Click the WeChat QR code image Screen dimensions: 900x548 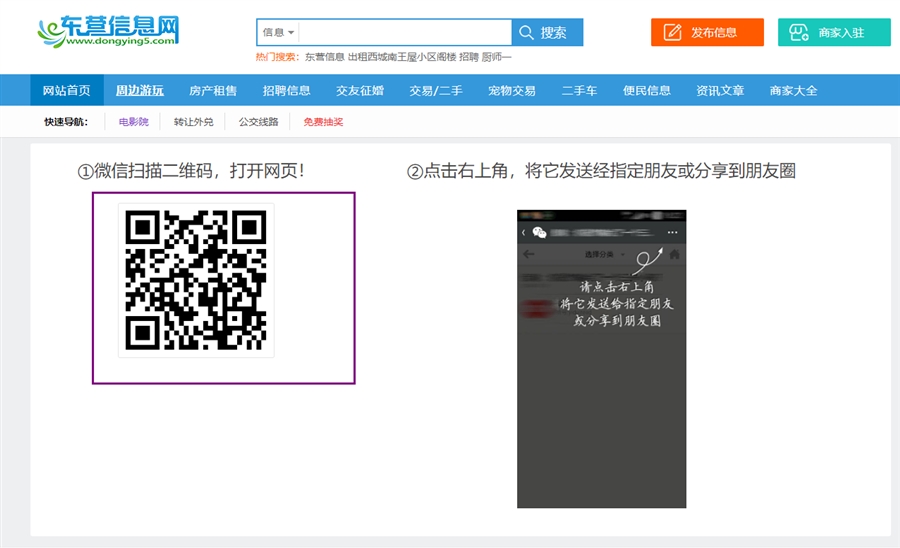(x=196, y=280)
